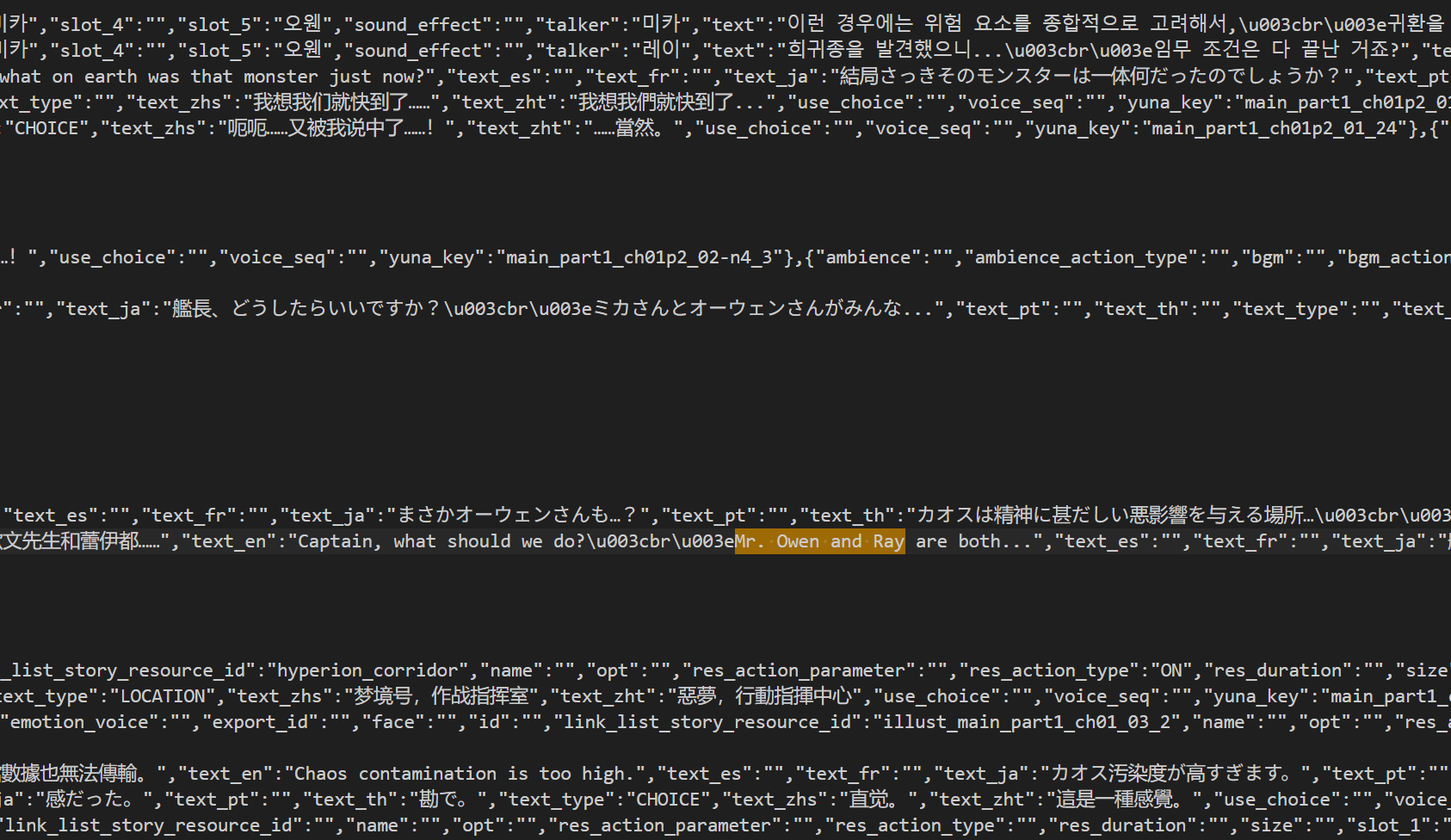Click Japanese text "艦長、どうしたらいいですか？"
Viewport: 1451px width, 840px height.
coord(307,309)
